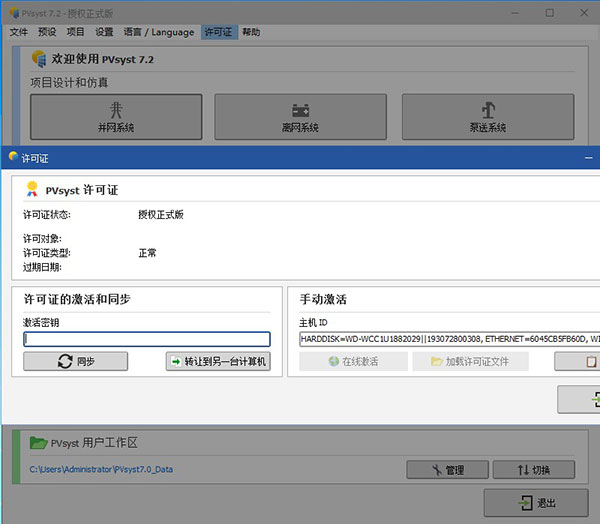Open the 帮助 menu
The width and height of the screenshot is (600, 524).
(251, 32)
